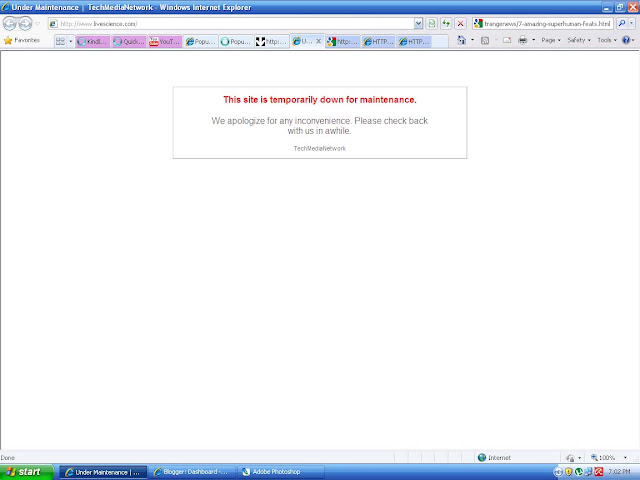Click the network computers tray icon

coord(589,472)
